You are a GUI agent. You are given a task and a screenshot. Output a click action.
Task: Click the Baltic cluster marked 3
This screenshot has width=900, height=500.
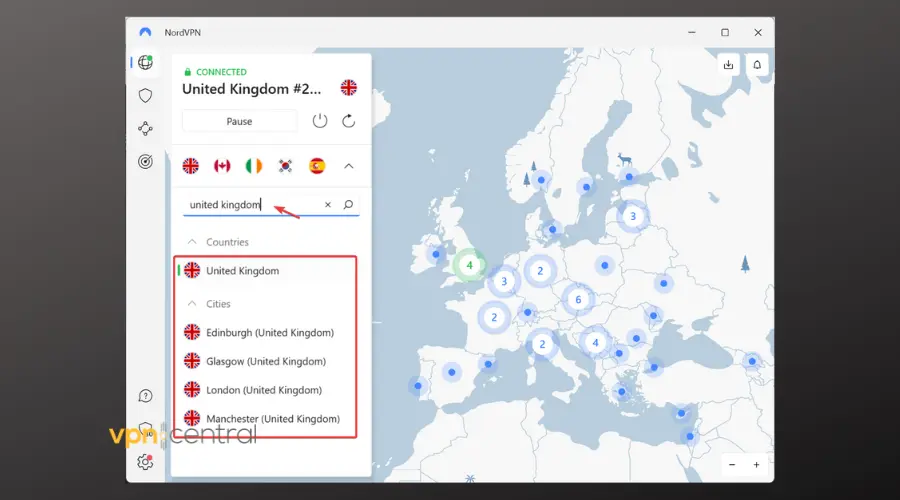click(x=633, y=216)
